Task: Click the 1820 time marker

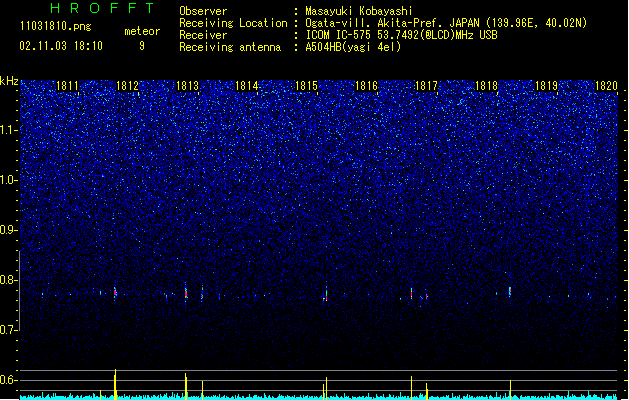Action: pyautogui.click(x=606, y=86)
